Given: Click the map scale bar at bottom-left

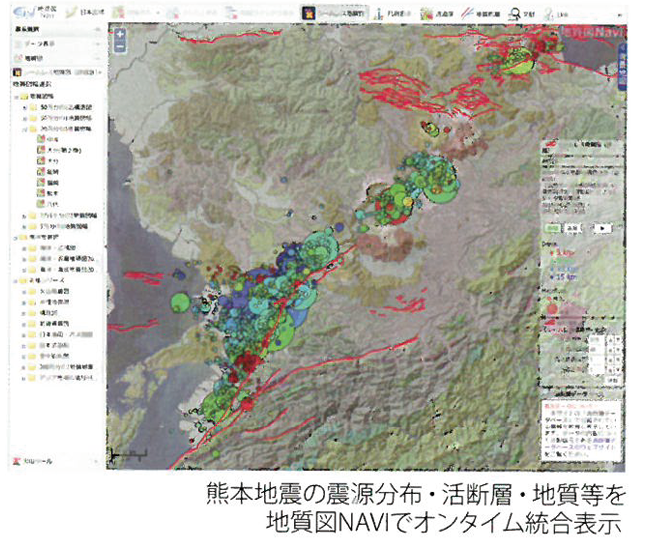Looking at the screenshot, I should [129, 454].
